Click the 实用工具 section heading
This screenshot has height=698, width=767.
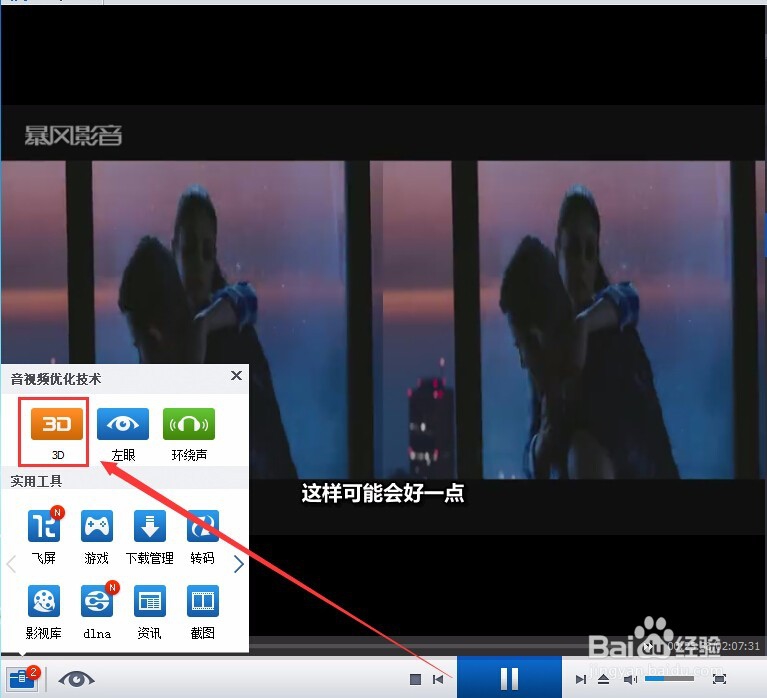tap(36, 481)
